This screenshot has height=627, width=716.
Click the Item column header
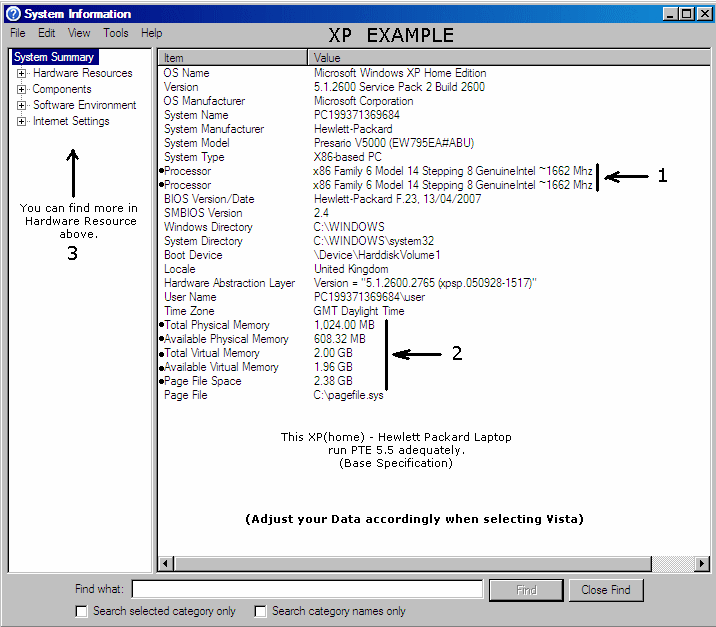pos(232,58)
